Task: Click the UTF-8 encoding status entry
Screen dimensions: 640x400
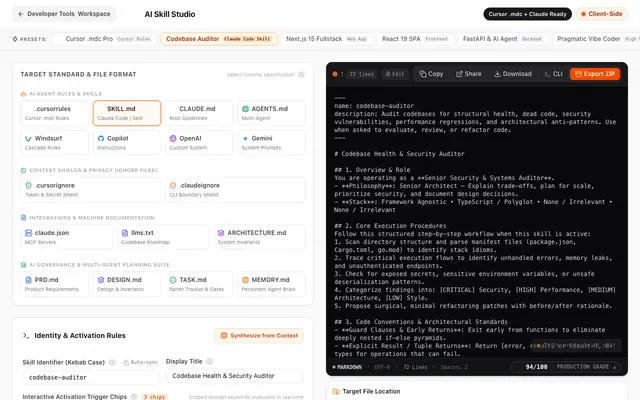Action: coord(382,367)
